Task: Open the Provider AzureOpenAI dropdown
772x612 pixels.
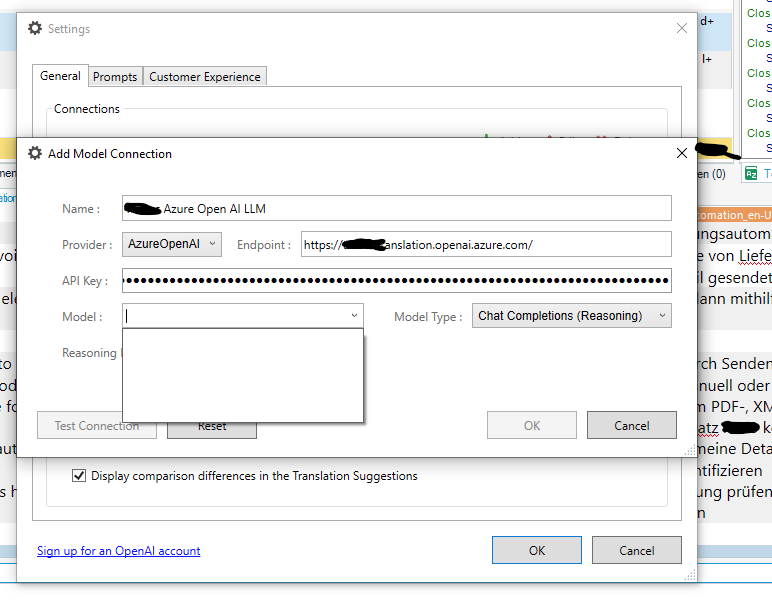Action: coord(172,245)
